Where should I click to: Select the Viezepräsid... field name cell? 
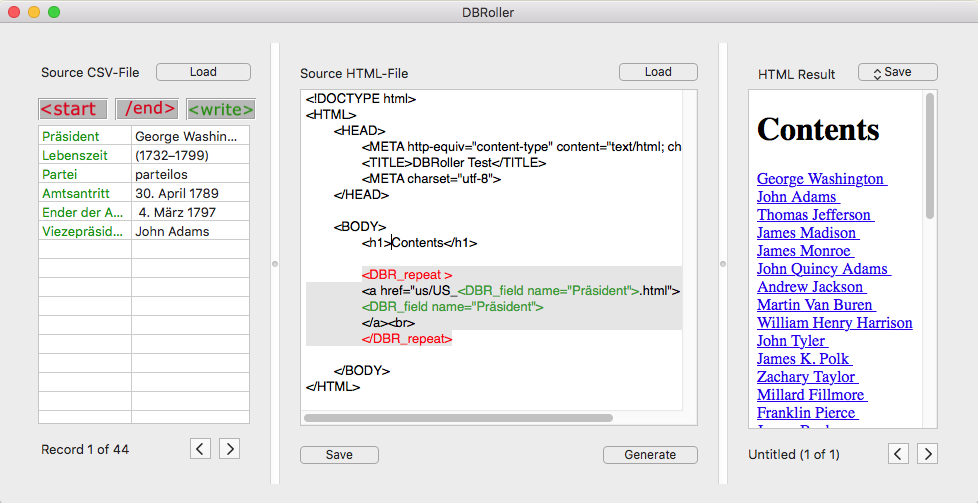tap(85, 232)
